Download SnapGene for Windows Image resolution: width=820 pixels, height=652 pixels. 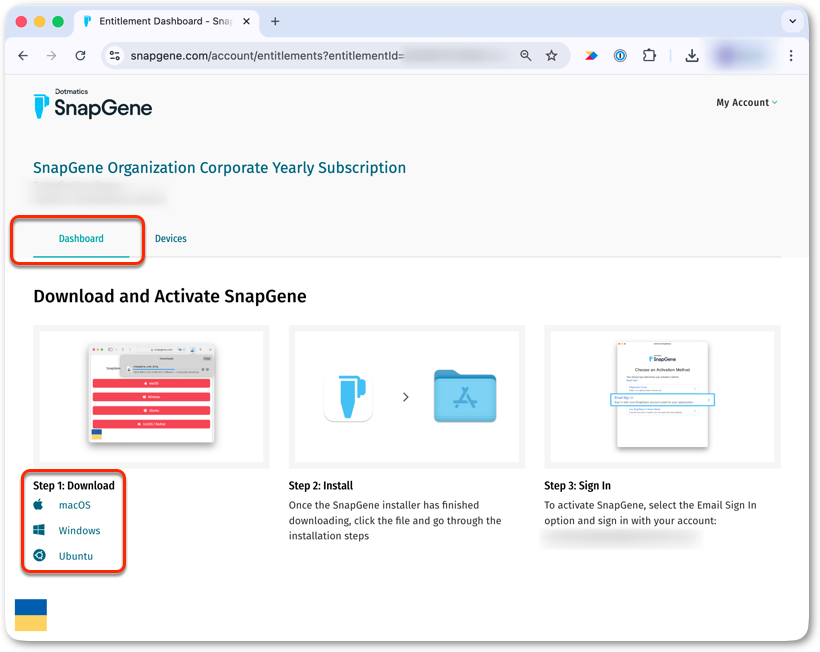[79, 530]
